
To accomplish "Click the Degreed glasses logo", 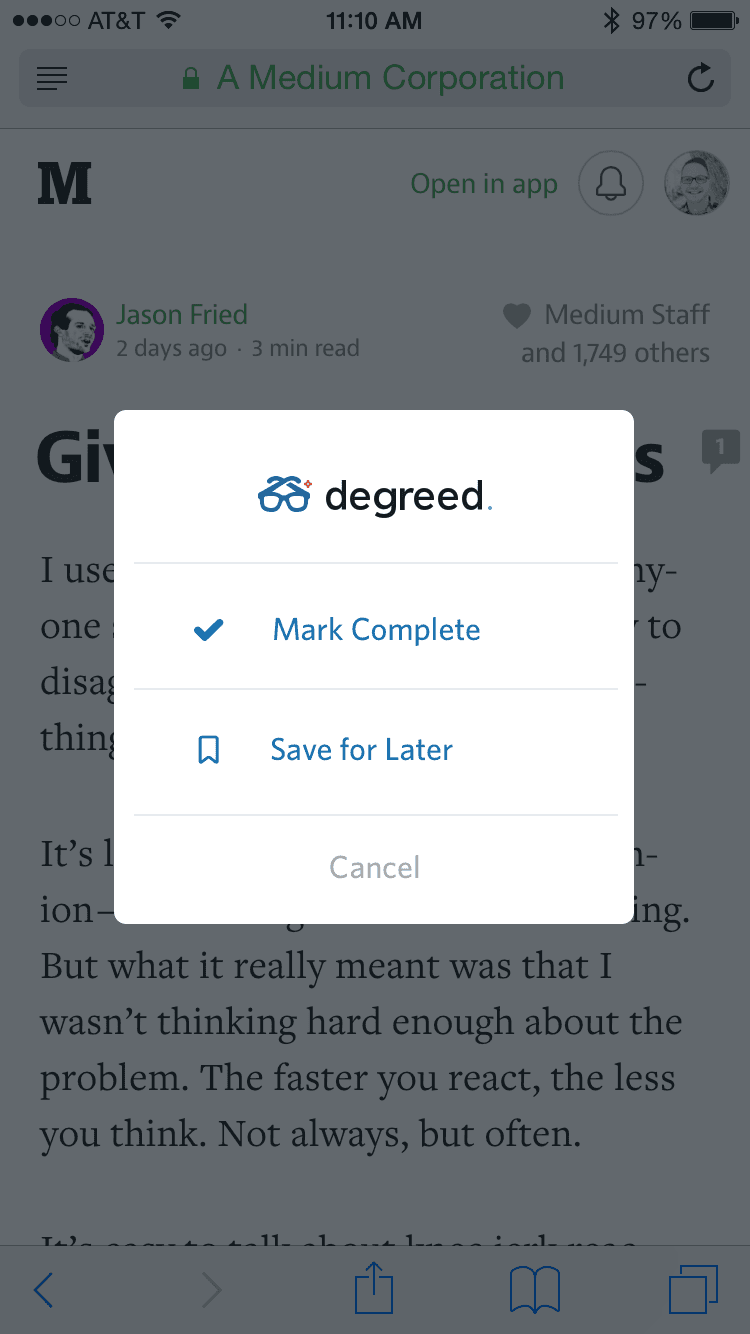I will [285, 495].
